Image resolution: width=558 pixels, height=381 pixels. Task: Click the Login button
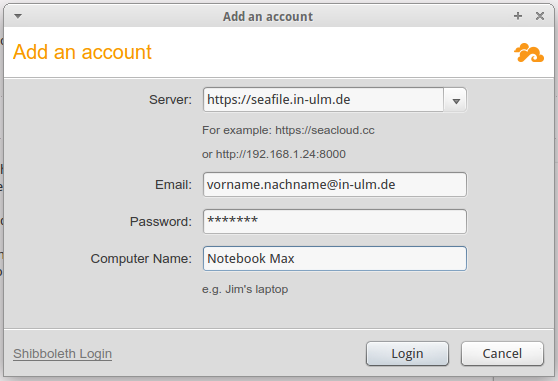tap(407, 354)
